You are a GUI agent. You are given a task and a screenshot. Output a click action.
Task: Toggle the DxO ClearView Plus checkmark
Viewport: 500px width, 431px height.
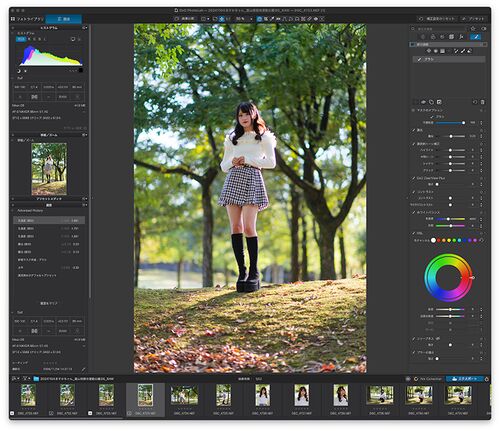coord(414,178)
